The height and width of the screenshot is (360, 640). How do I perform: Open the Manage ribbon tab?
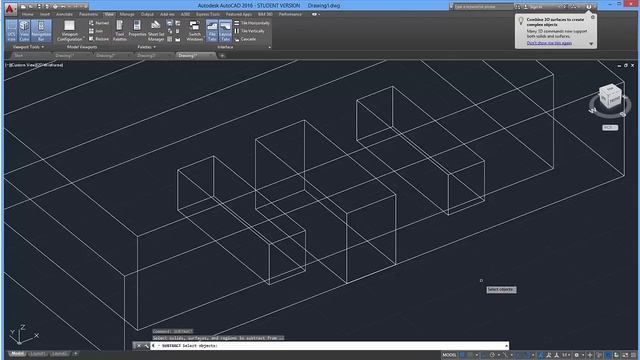pos(127,14)
